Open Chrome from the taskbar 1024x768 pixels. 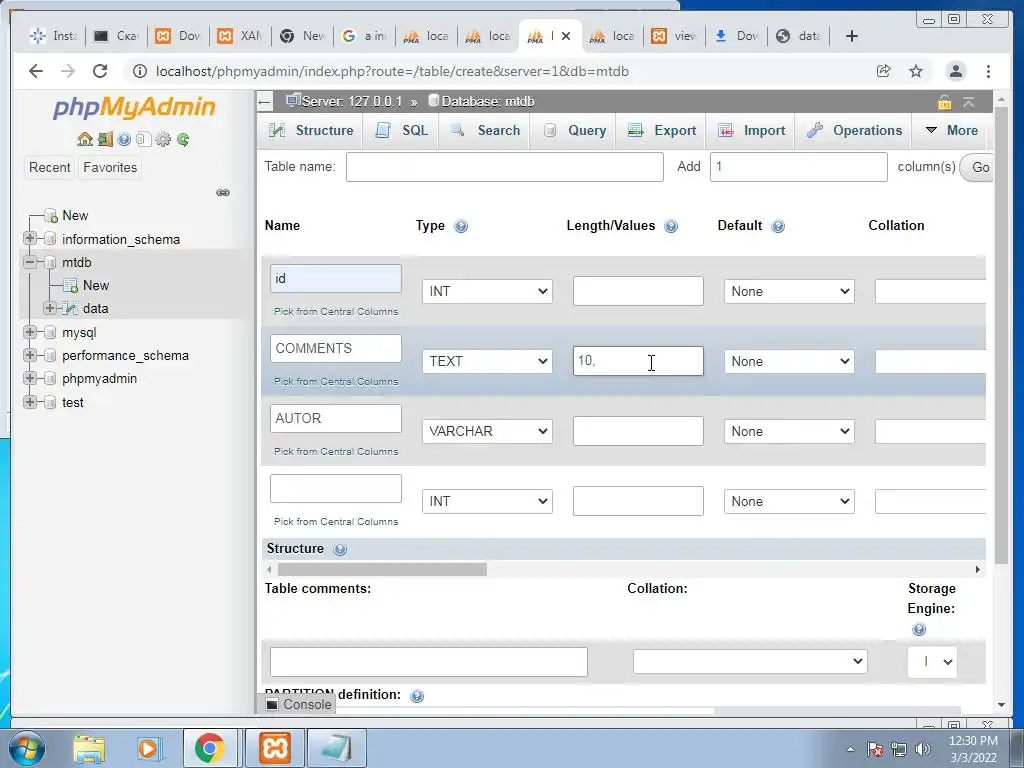[x=209, y=748]
